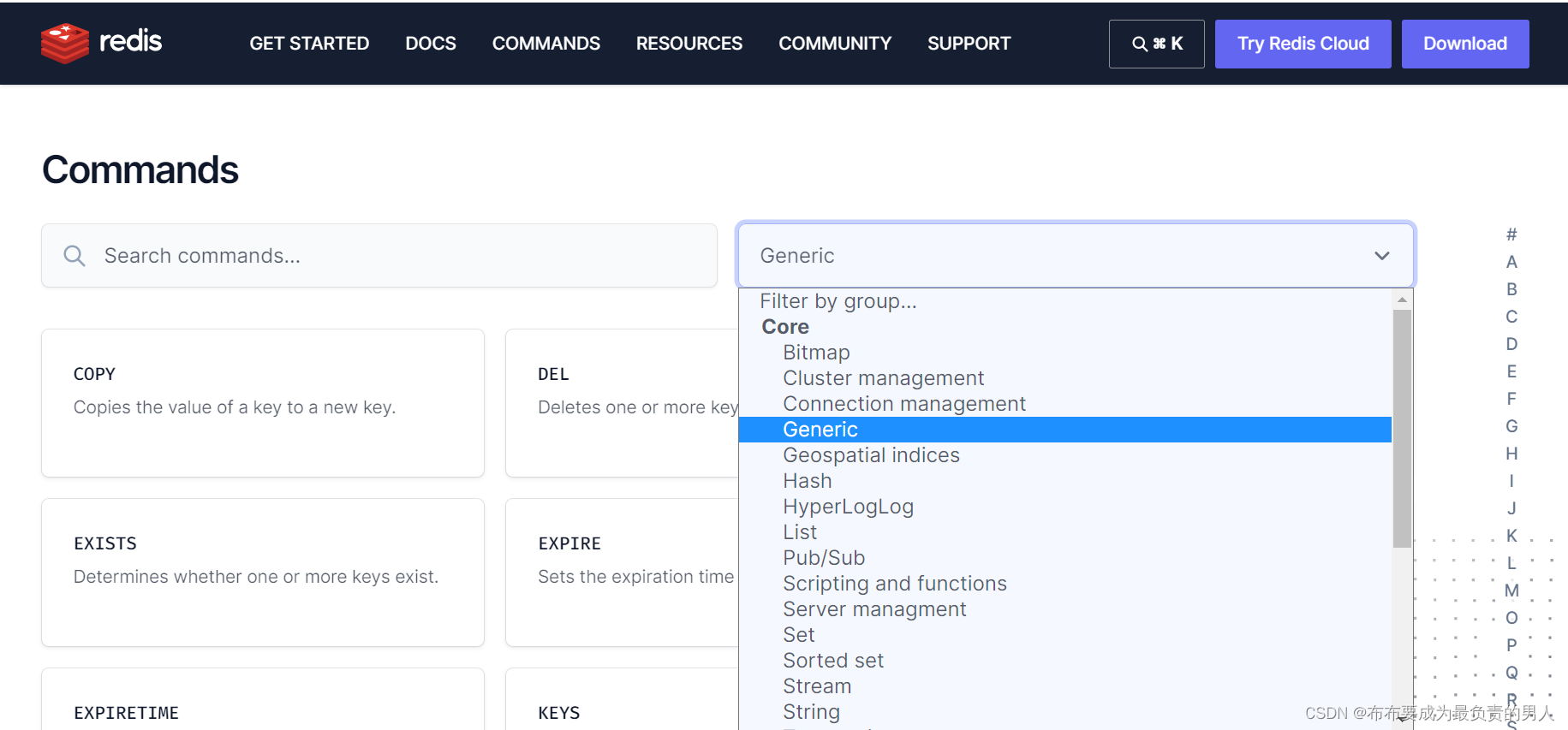Screen dimensions: 1568x730
Task: Open the DEL command card
Action: (623, 403)
